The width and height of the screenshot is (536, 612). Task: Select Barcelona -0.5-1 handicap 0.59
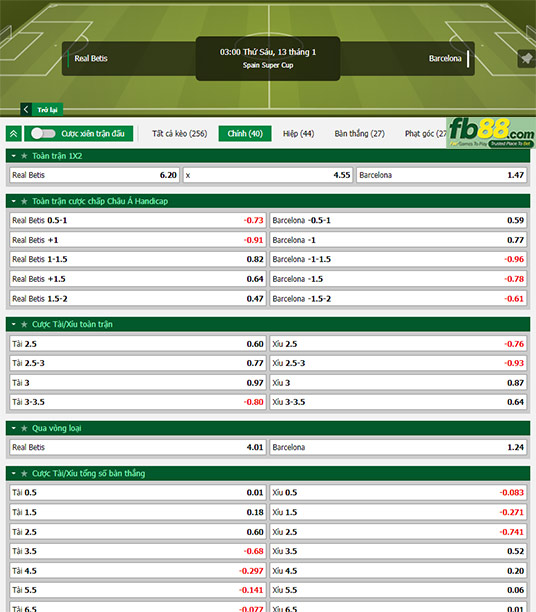398,220
